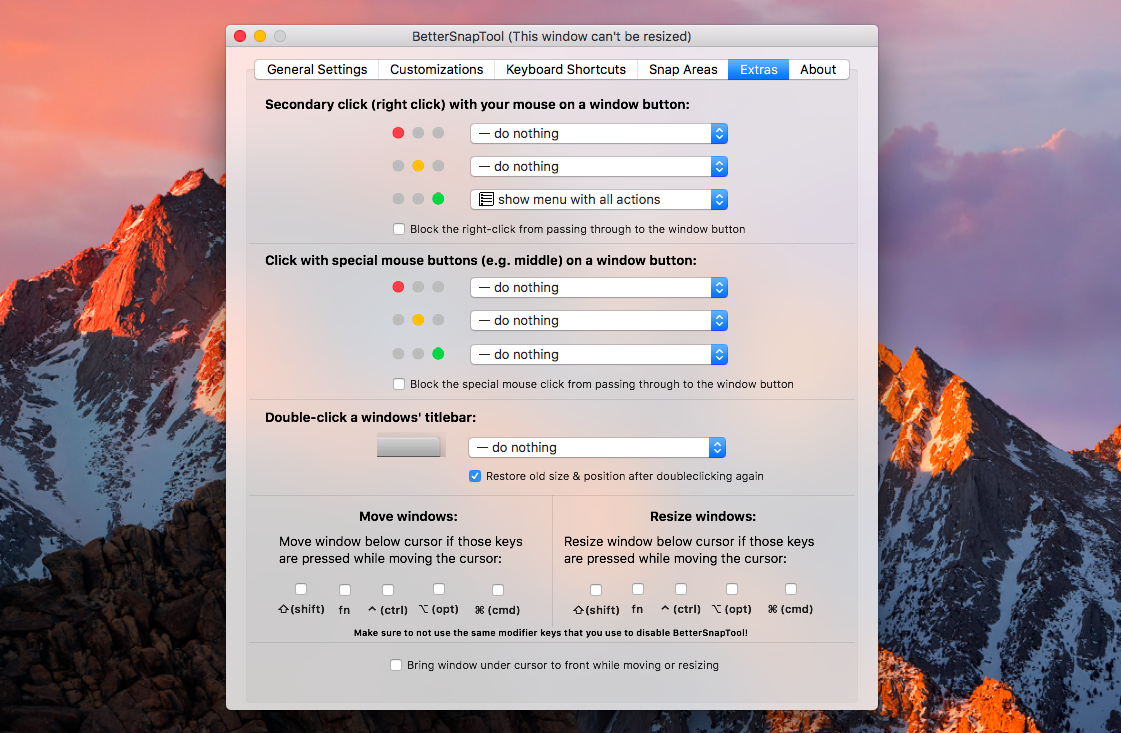Open the double-click titlebar action dropdown

(x=597, y=447)
